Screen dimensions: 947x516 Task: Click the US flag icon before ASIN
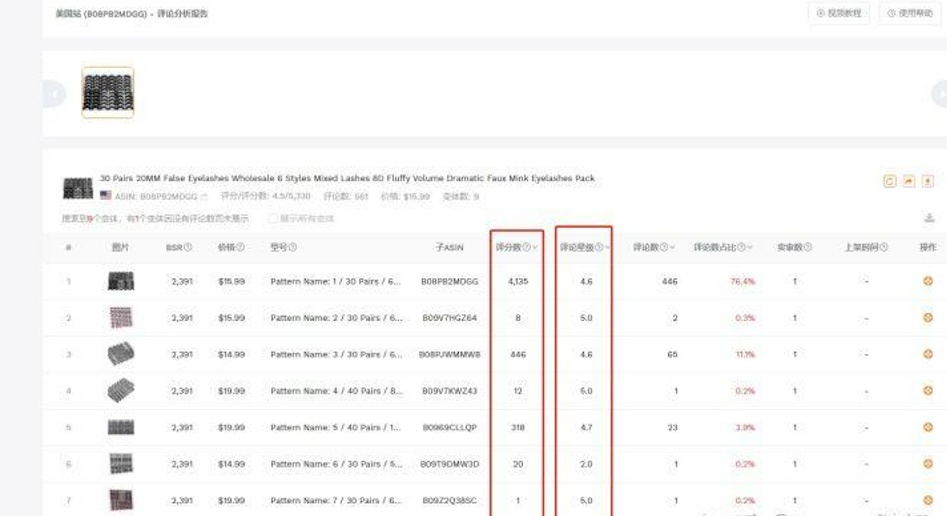pos(106,195)
